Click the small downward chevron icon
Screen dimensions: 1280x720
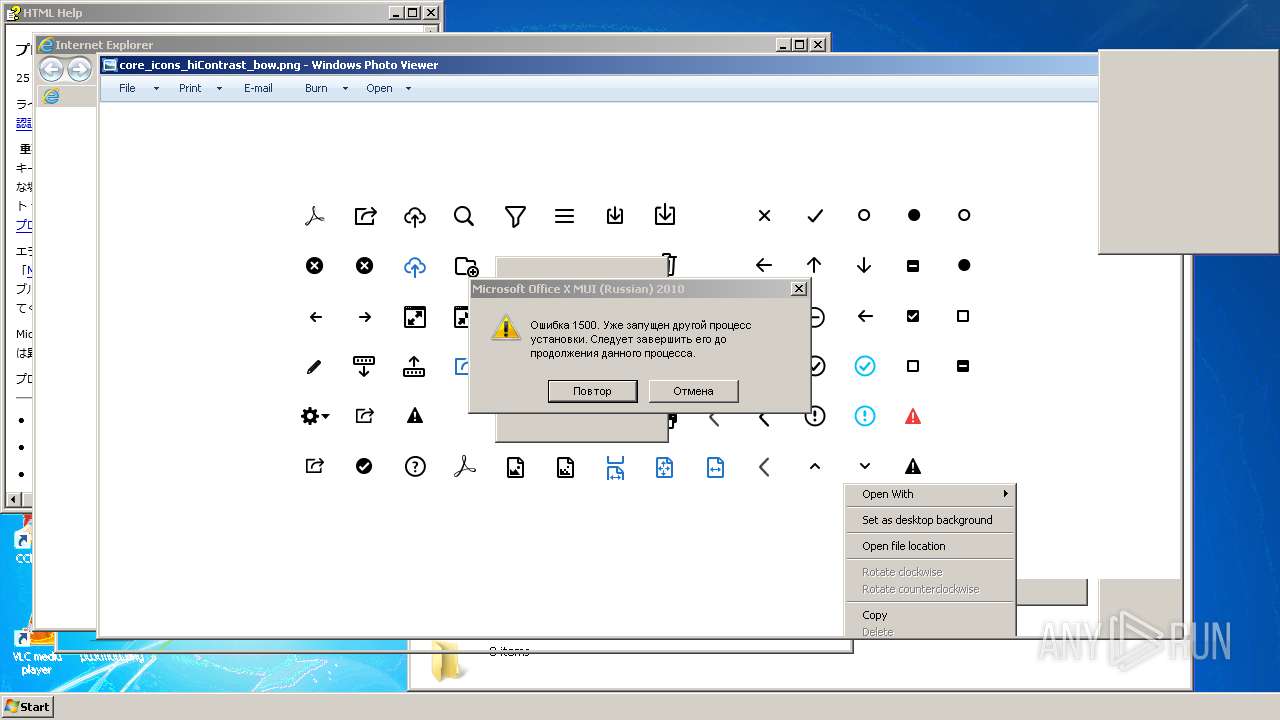(x=865, y=466)
